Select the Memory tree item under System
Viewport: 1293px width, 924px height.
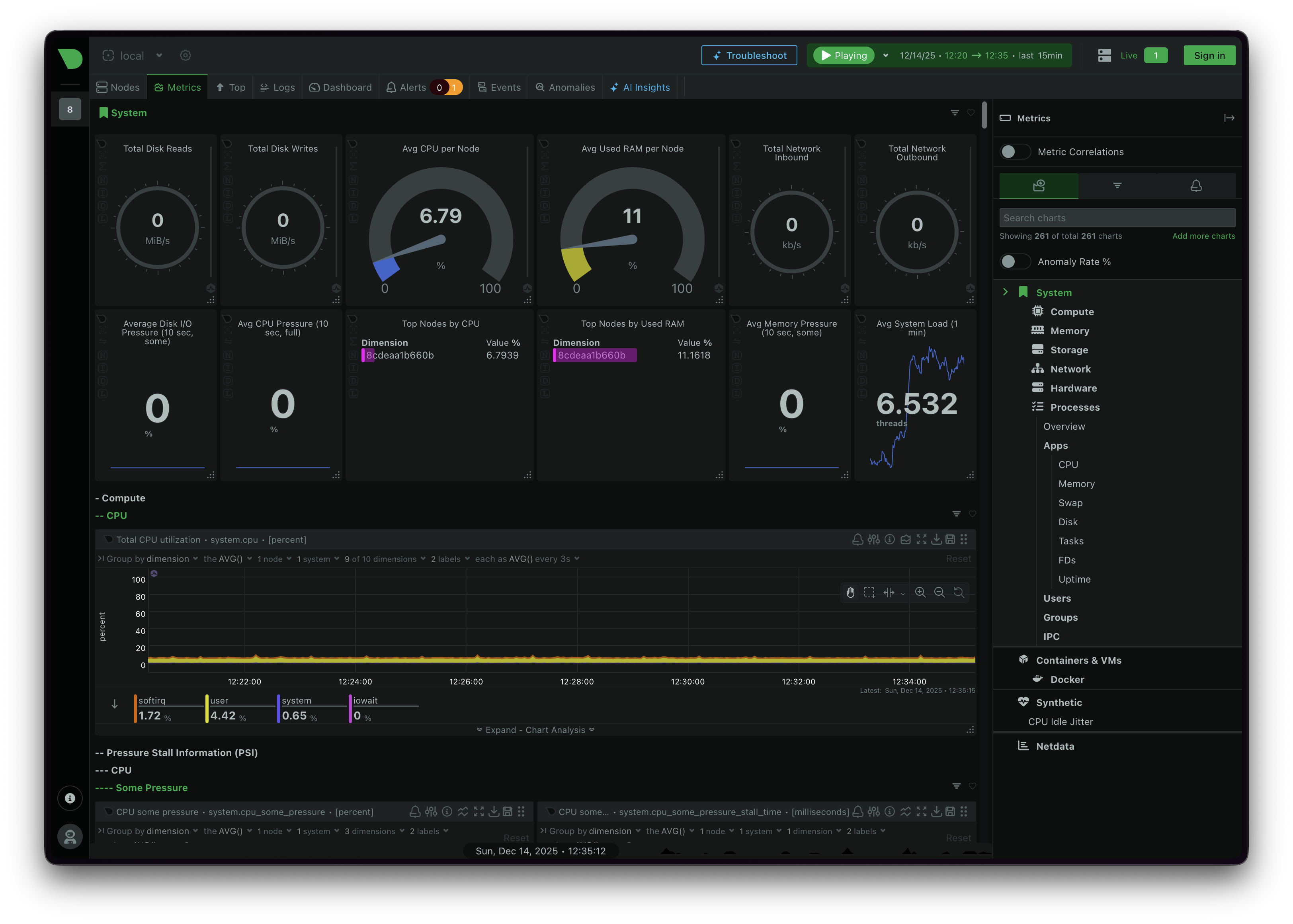[x=1069, y=331]
